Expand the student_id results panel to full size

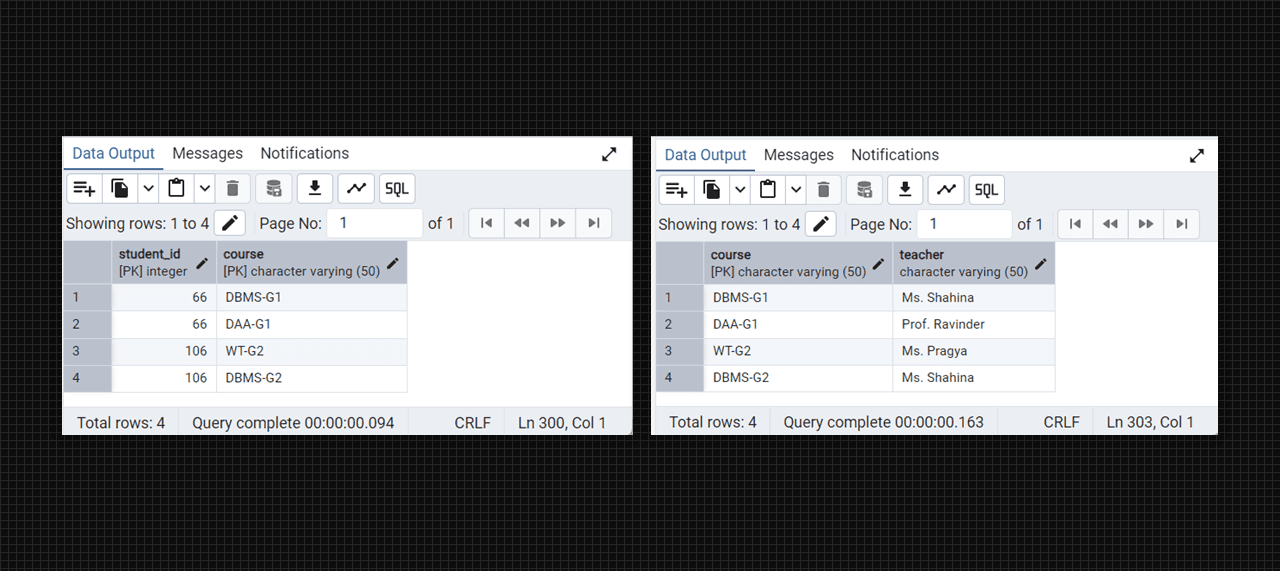[609, 154]
